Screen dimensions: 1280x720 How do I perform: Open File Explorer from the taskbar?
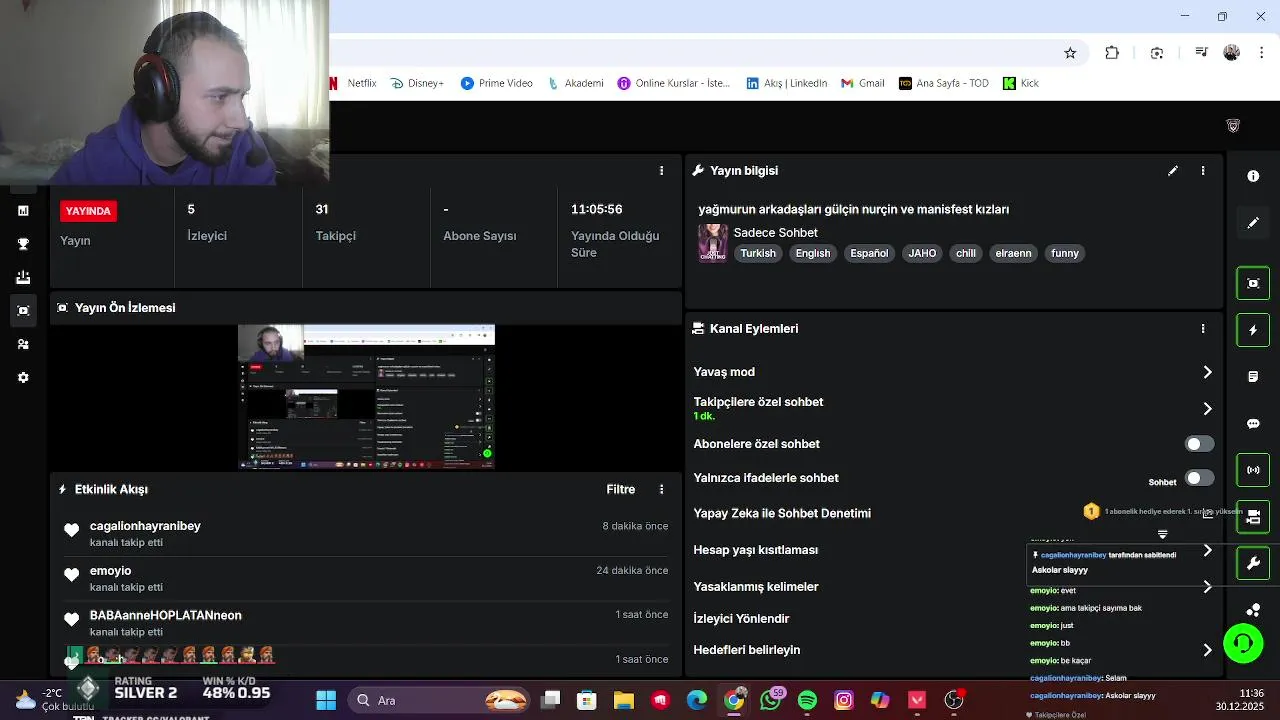tap(623, 700)
